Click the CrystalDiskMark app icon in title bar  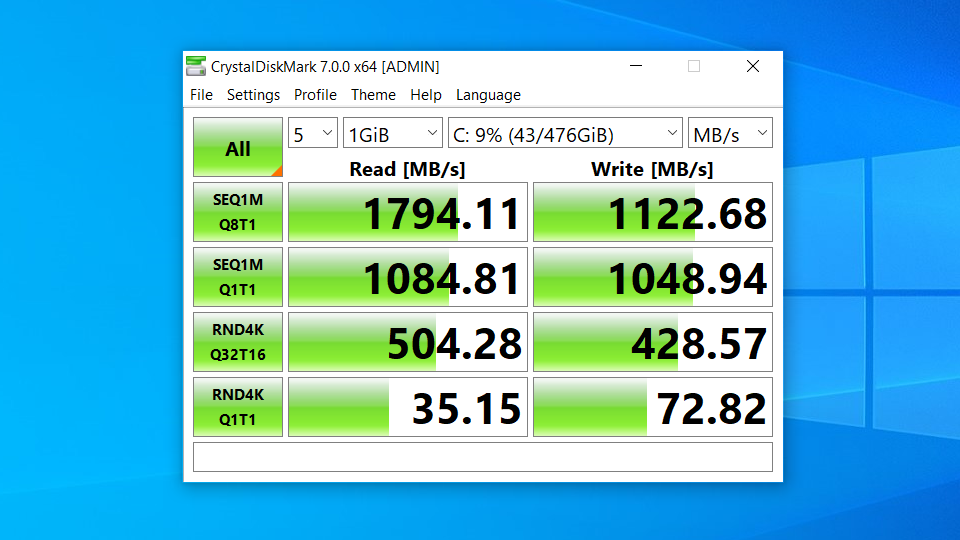196,66
